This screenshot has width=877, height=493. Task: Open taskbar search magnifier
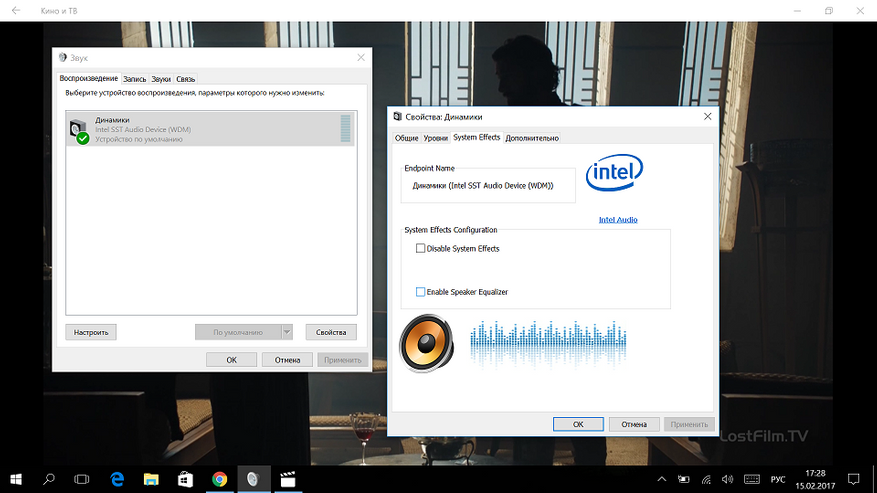click(49, 479)
